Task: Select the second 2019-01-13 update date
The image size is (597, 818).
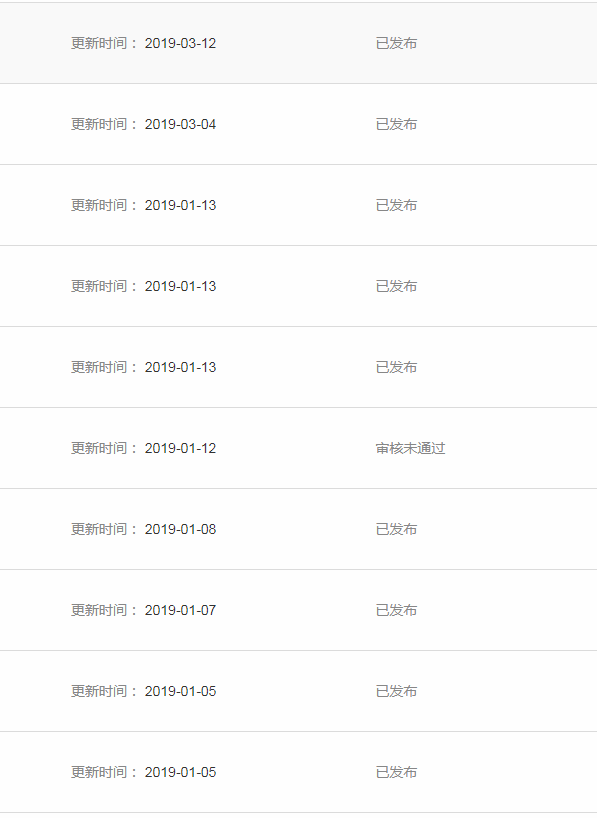Action: (x=180, y=286)
